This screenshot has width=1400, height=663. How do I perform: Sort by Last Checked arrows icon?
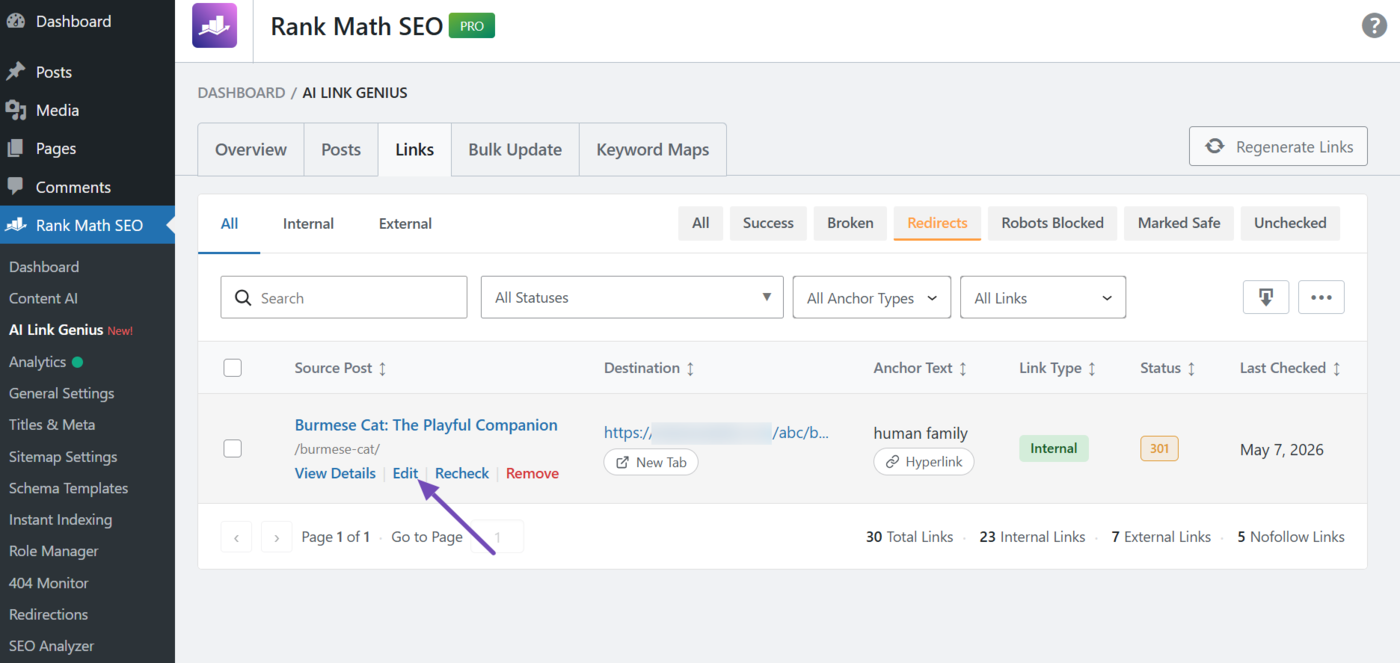click(1336, 369)
